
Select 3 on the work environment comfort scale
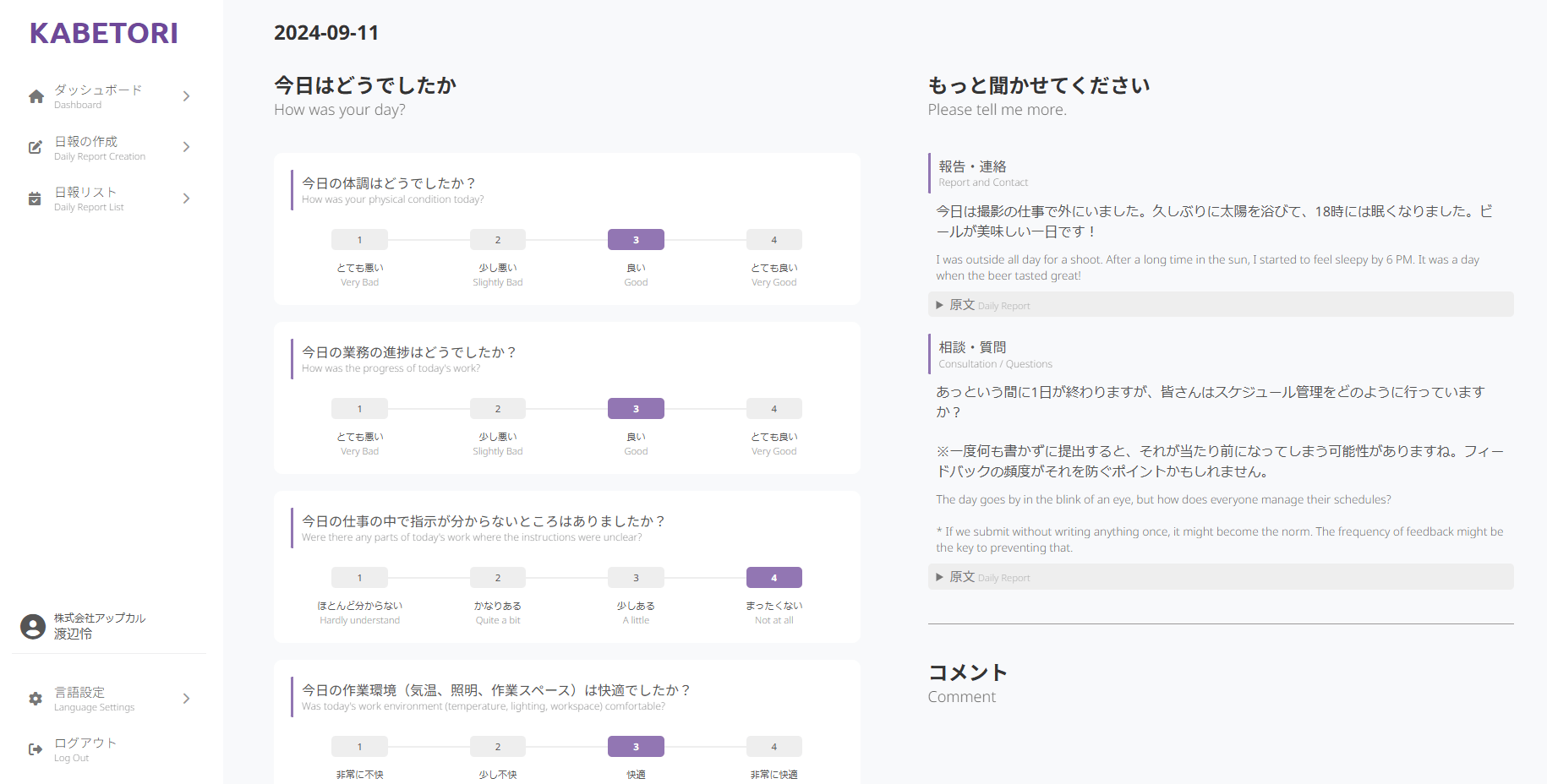[636, 747]
